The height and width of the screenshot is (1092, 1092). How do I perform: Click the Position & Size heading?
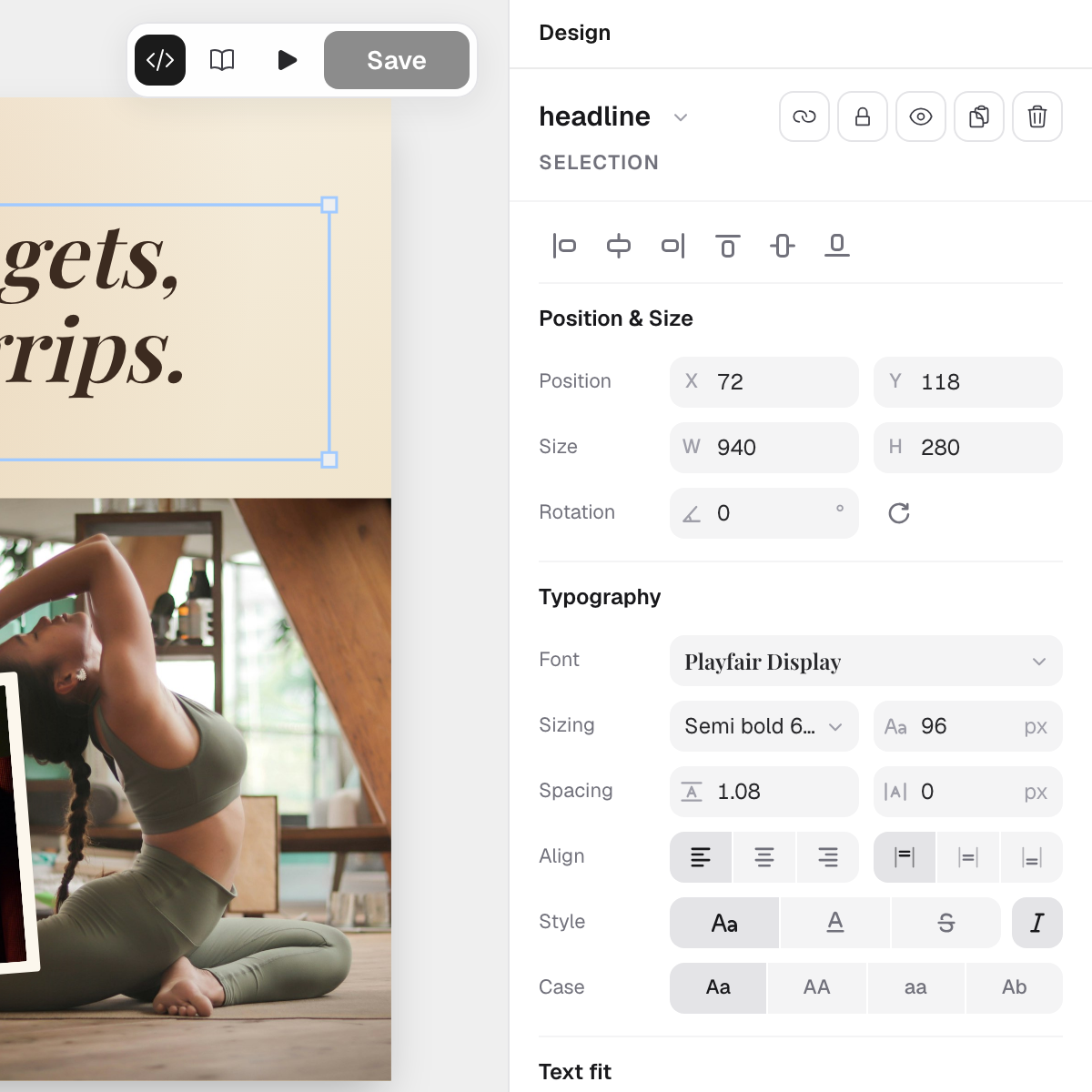tap(616, 318)
